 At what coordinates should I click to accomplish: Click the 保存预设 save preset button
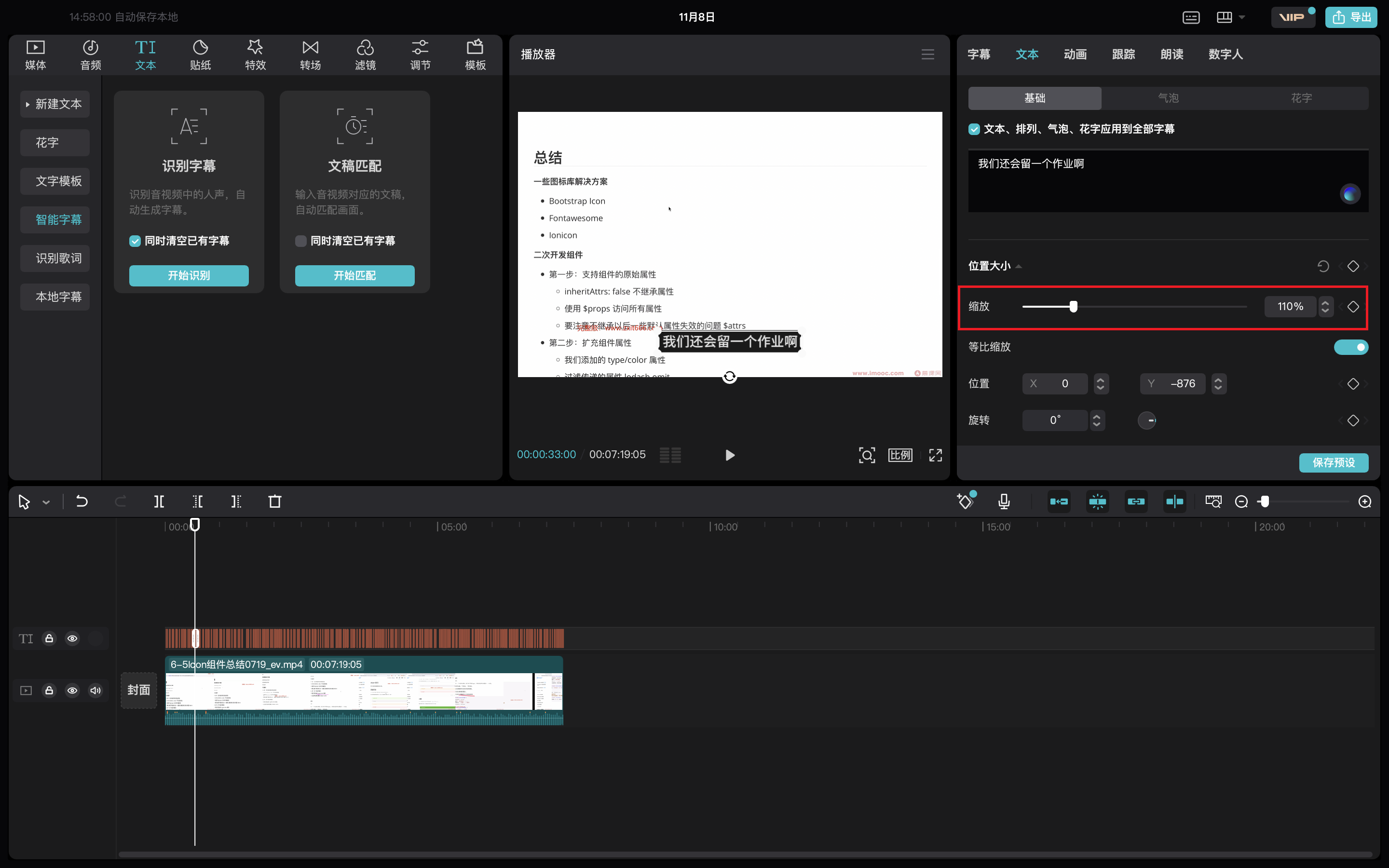coord(1334,463)
